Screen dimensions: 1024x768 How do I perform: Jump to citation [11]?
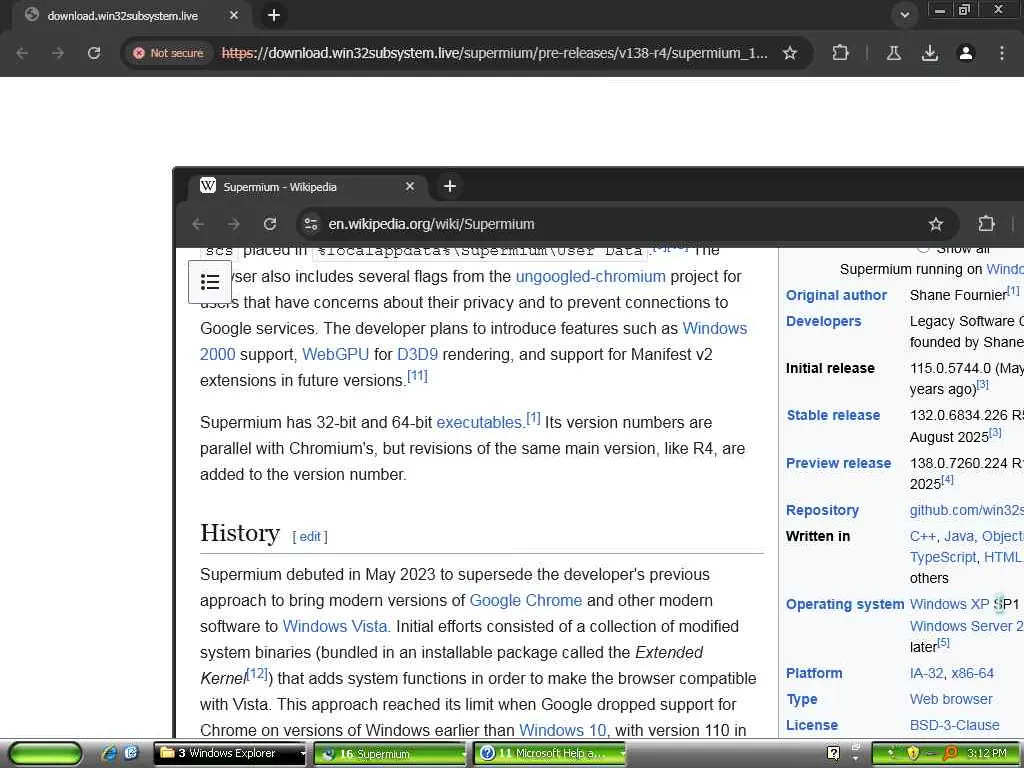point(417,376)
